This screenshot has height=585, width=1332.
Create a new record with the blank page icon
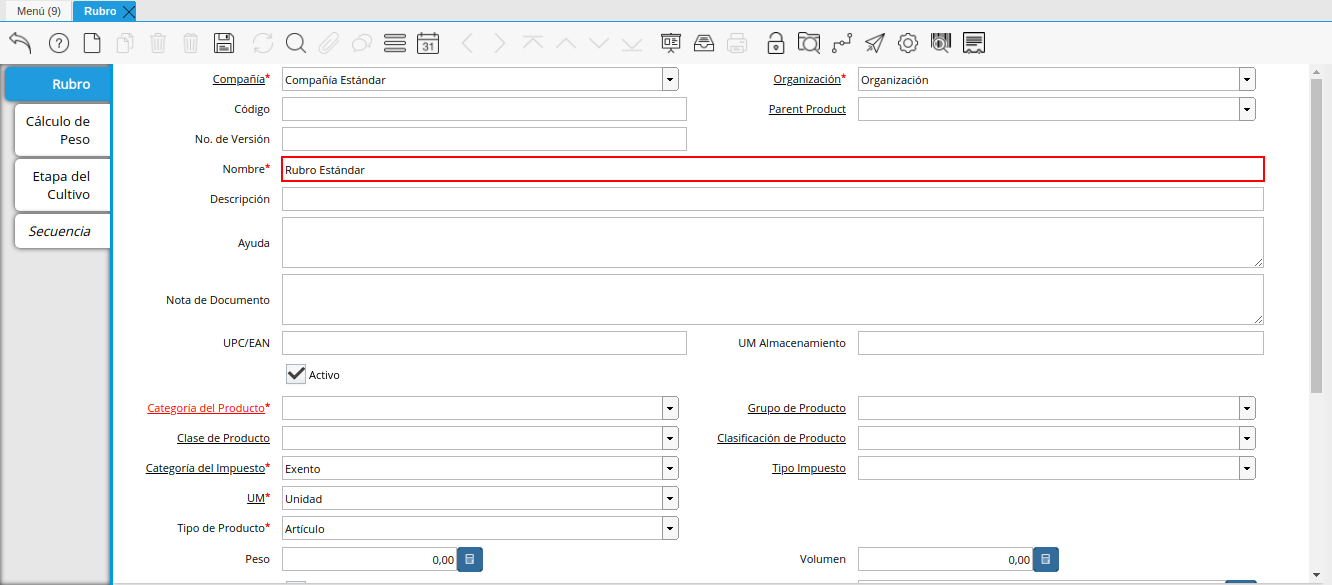pyautogui.click(x=92, y=43)
